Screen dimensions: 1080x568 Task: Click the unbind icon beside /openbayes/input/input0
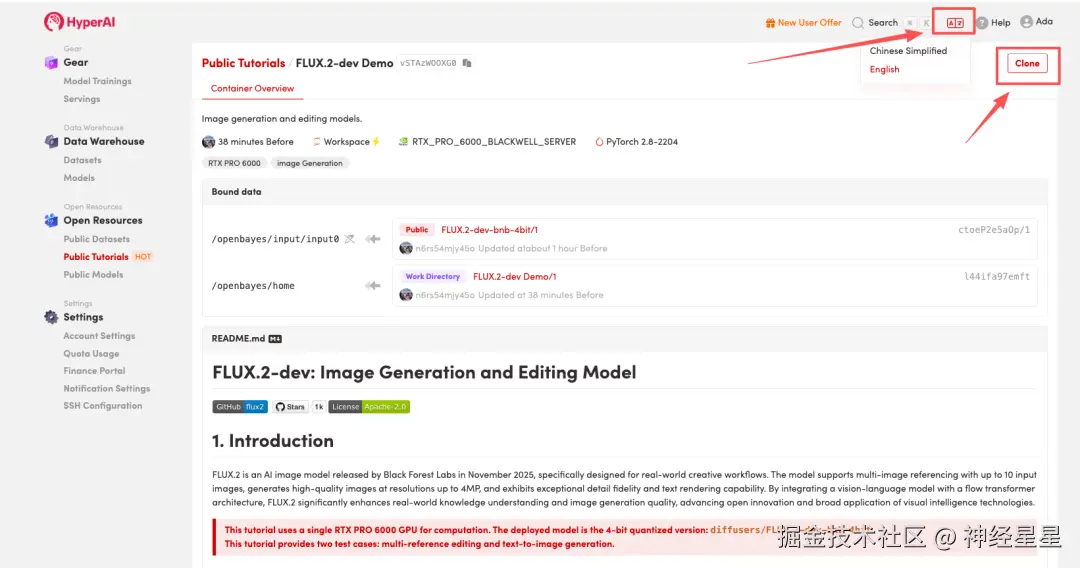pos(350,239)
